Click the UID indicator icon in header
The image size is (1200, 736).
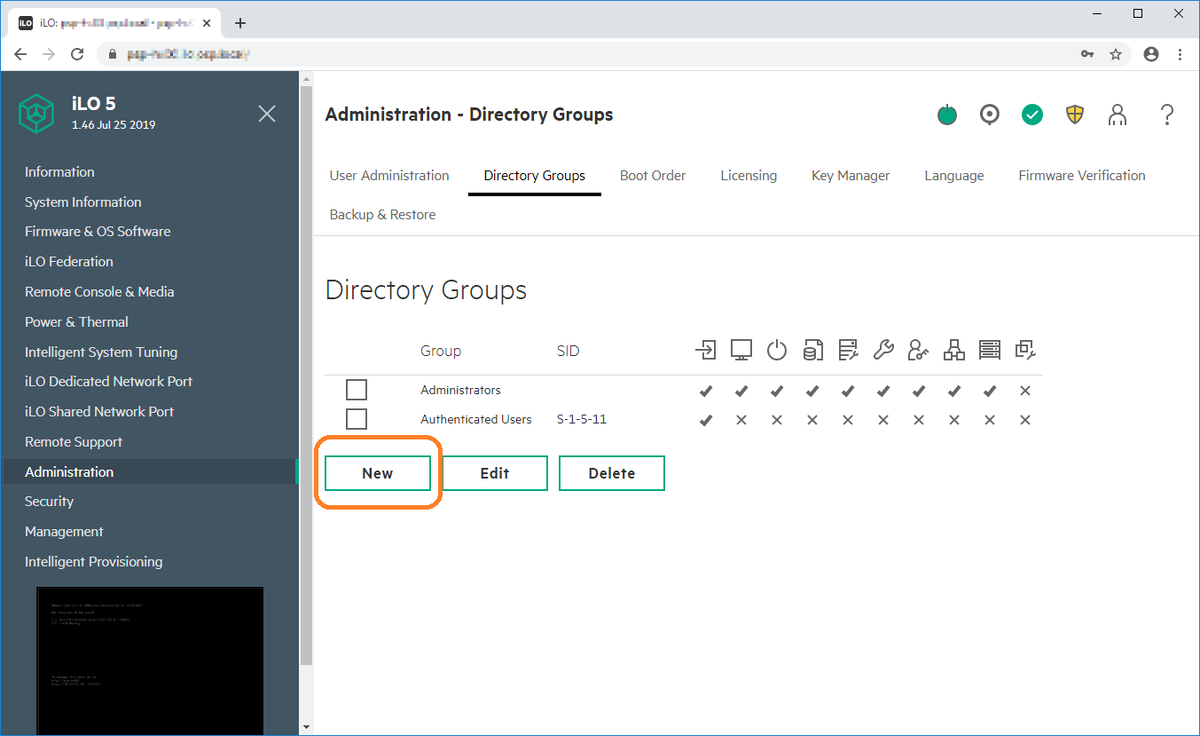pyautogui.click(x=990, y=115)
